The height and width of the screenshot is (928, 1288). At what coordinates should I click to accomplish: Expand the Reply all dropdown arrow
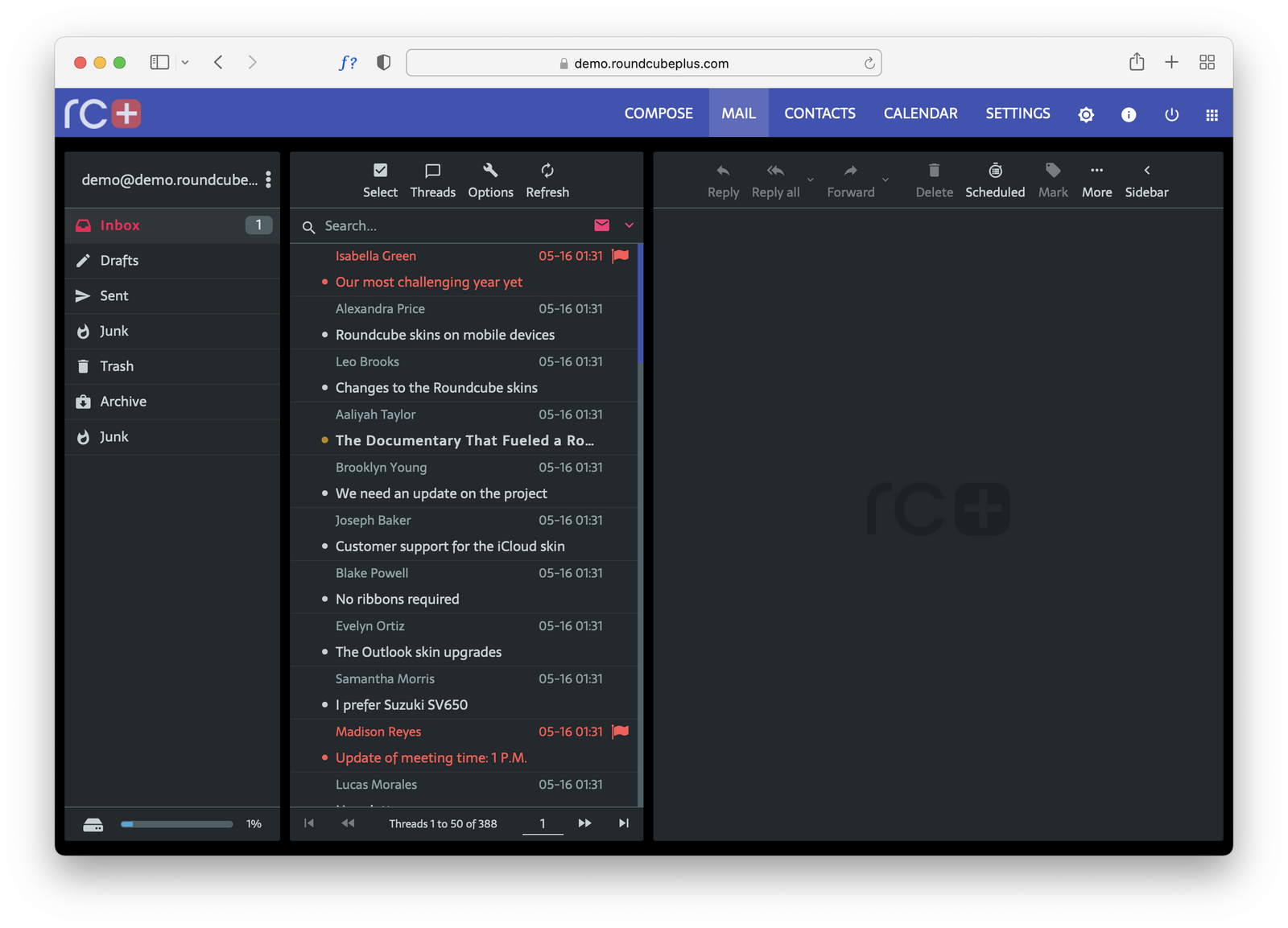click(x=811, y=179)
